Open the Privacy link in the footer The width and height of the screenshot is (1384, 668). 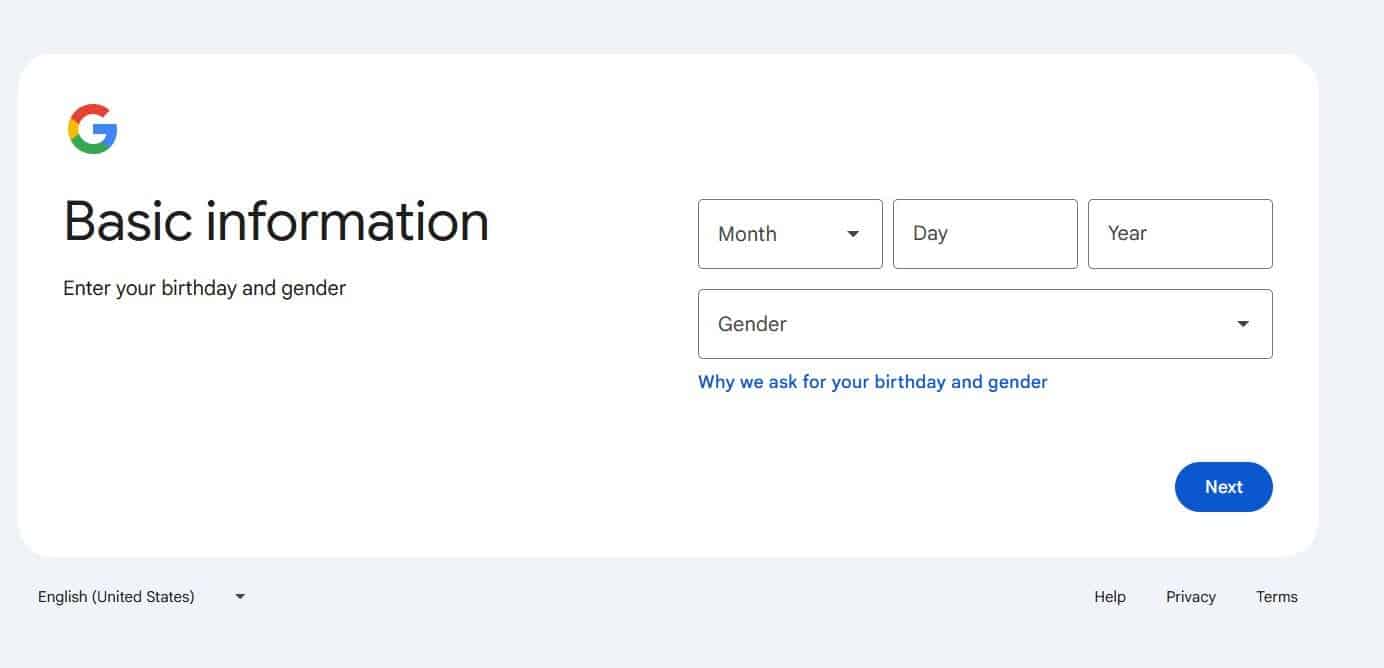(1191, 597)
